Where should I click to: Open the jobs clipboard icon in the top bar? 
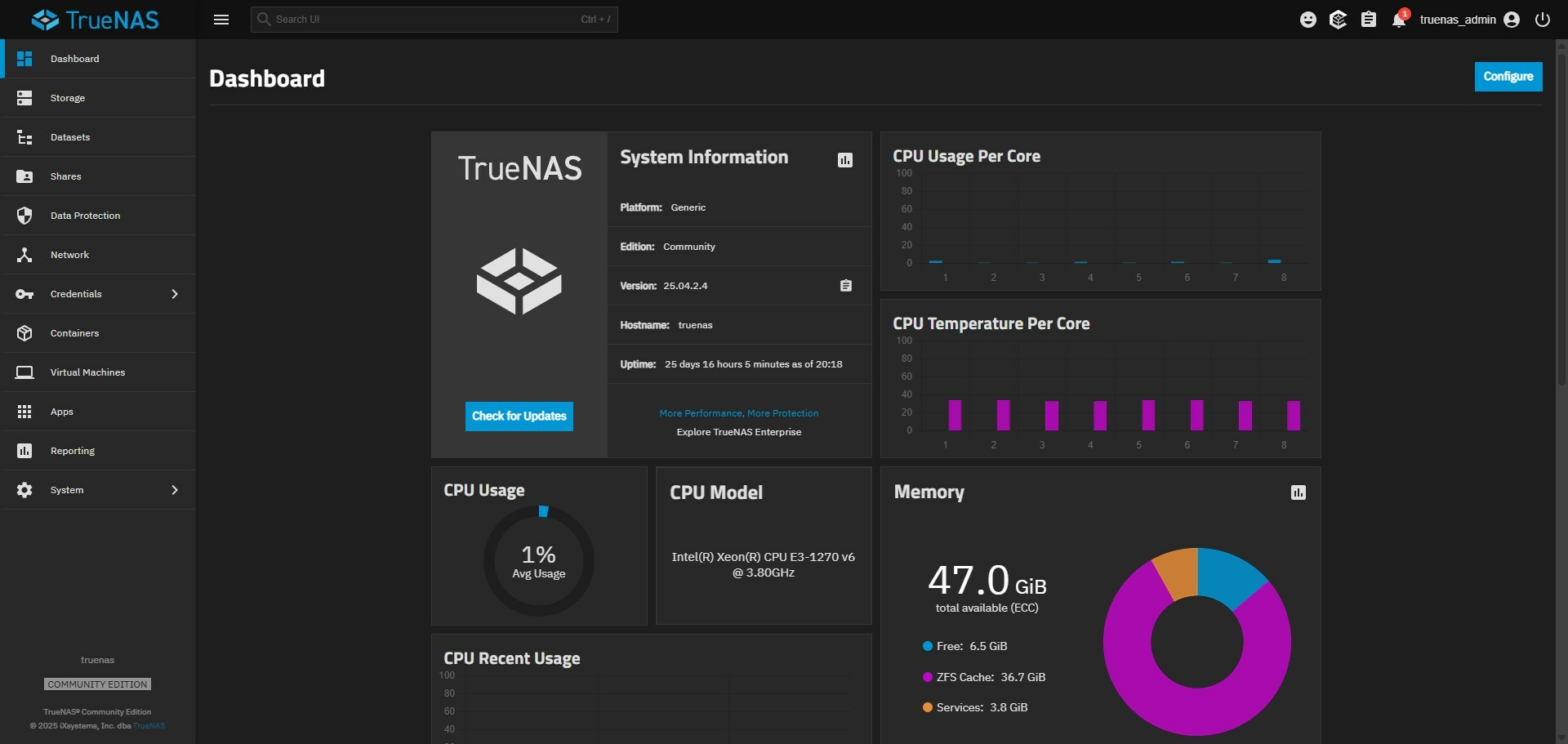pyautogui.click(x=1369, y=20)
